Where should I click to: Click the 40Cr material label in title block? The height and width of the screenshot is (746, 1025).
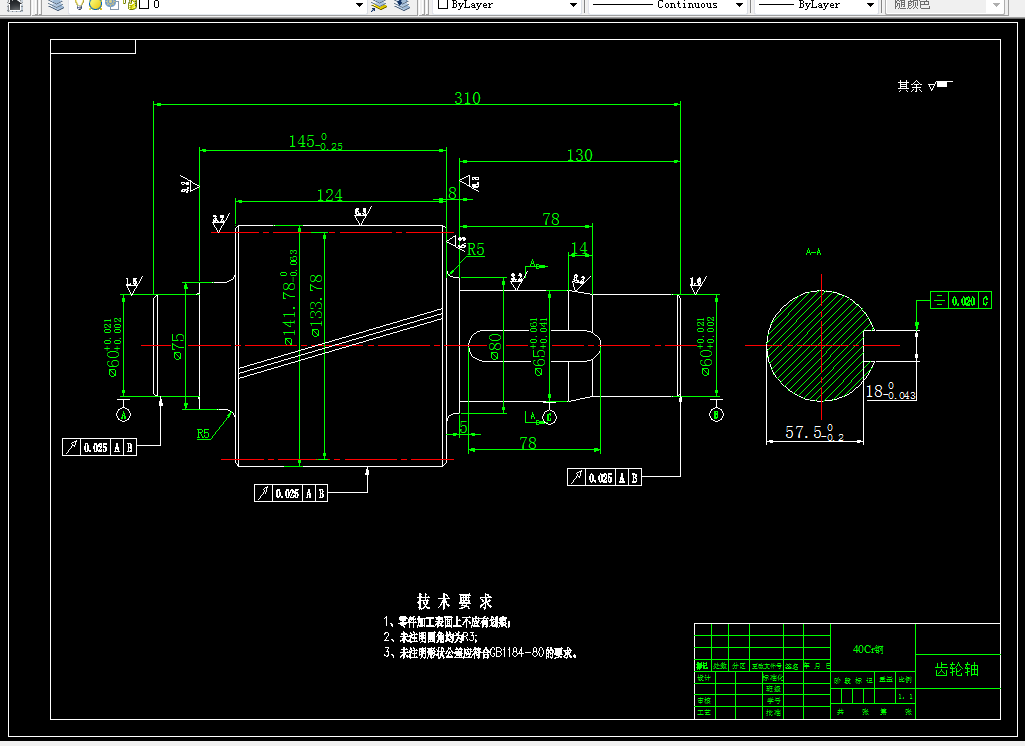tap(867, 649)
